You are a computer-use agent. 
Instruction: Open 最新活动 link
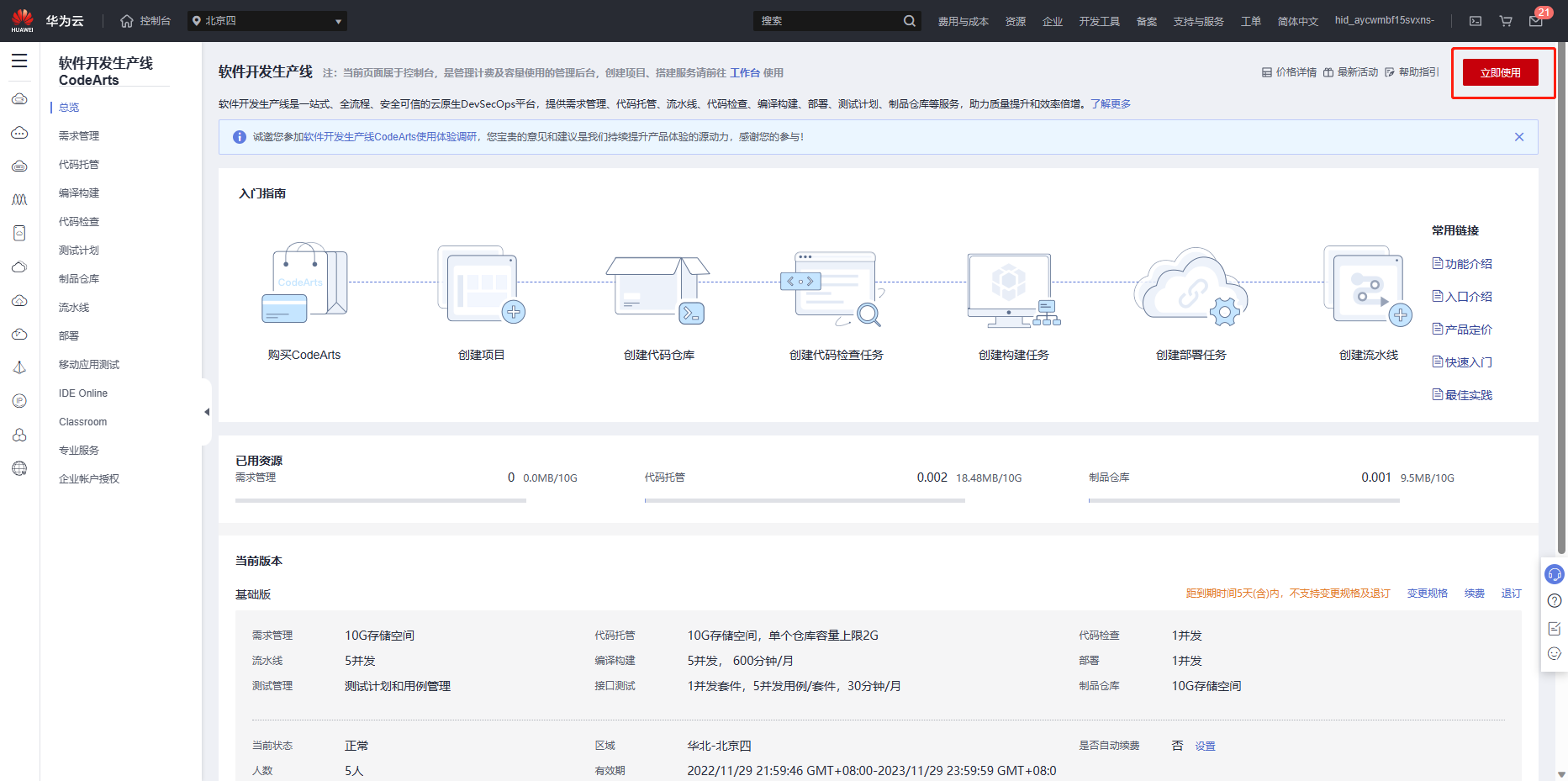coord(1351,72)
